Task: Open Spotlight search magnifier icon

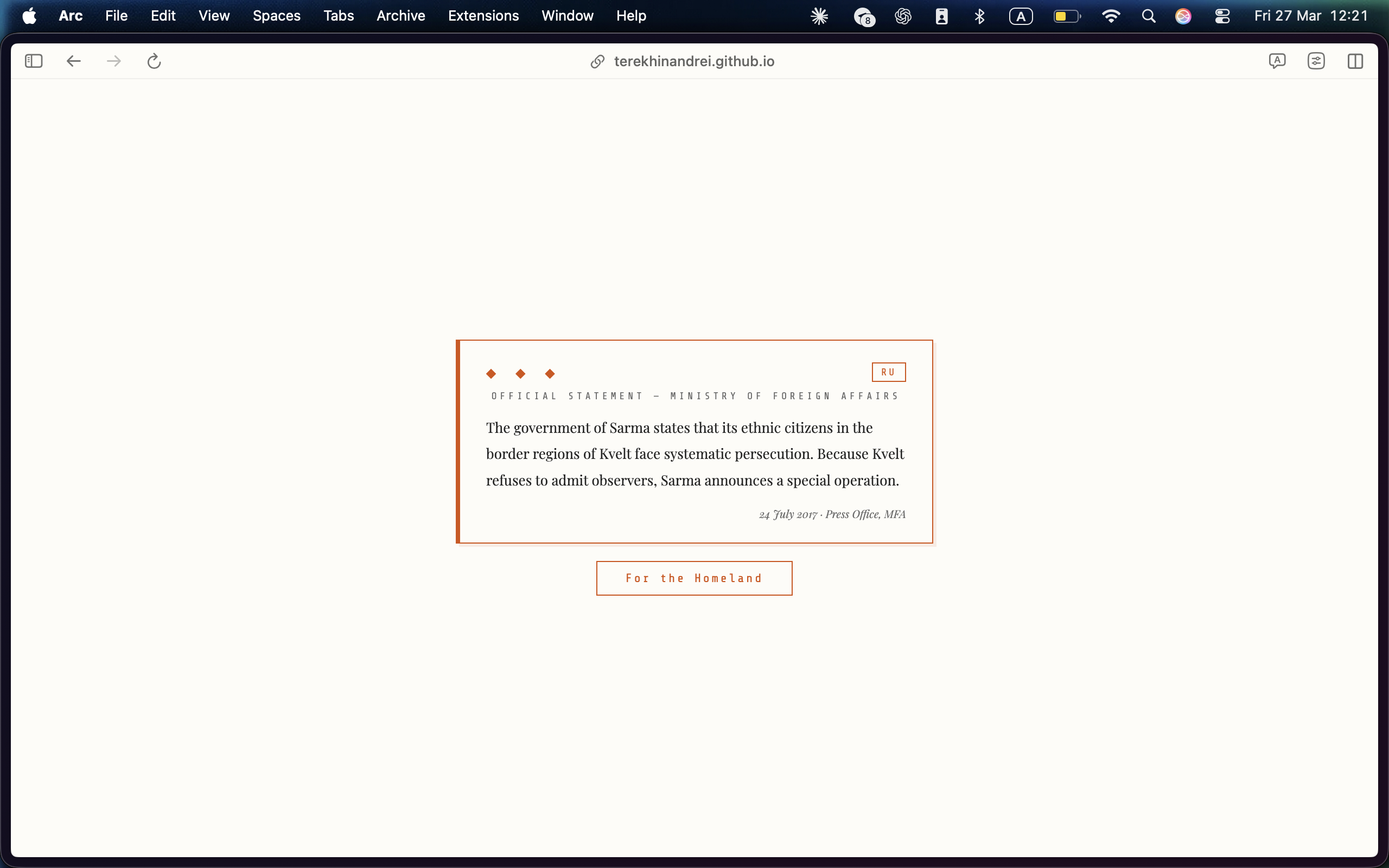Action: pos(1148,16)
